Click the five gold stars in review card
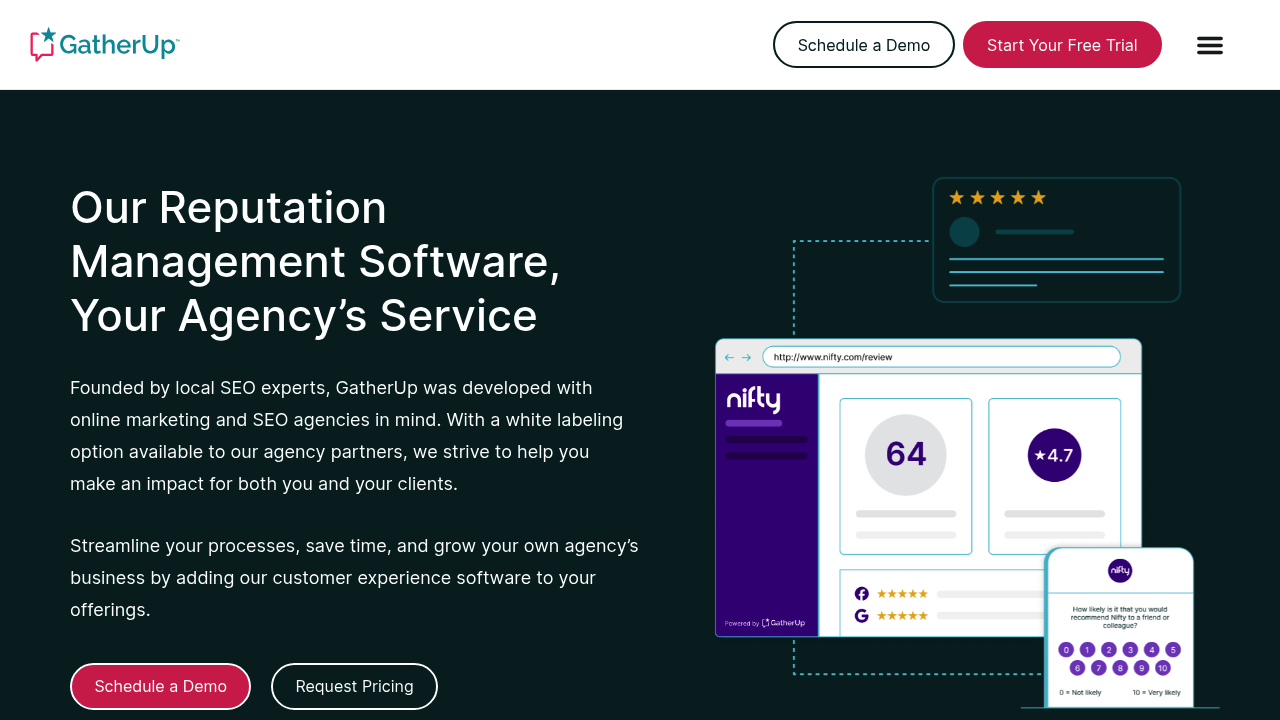The width and height of the screenshot is (1280, 720). [997, 198]
